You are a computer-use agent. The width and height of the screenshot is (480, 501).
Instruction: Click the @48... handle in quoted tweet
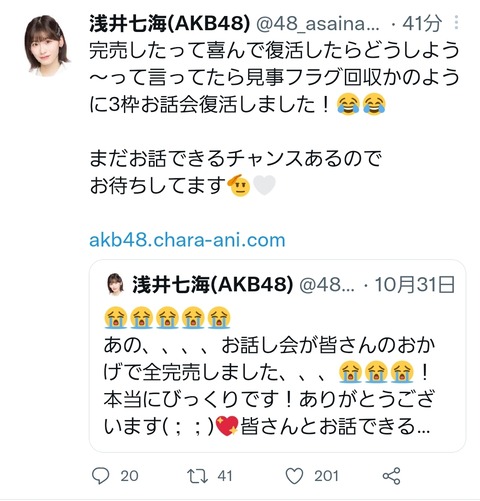[327, 285]
